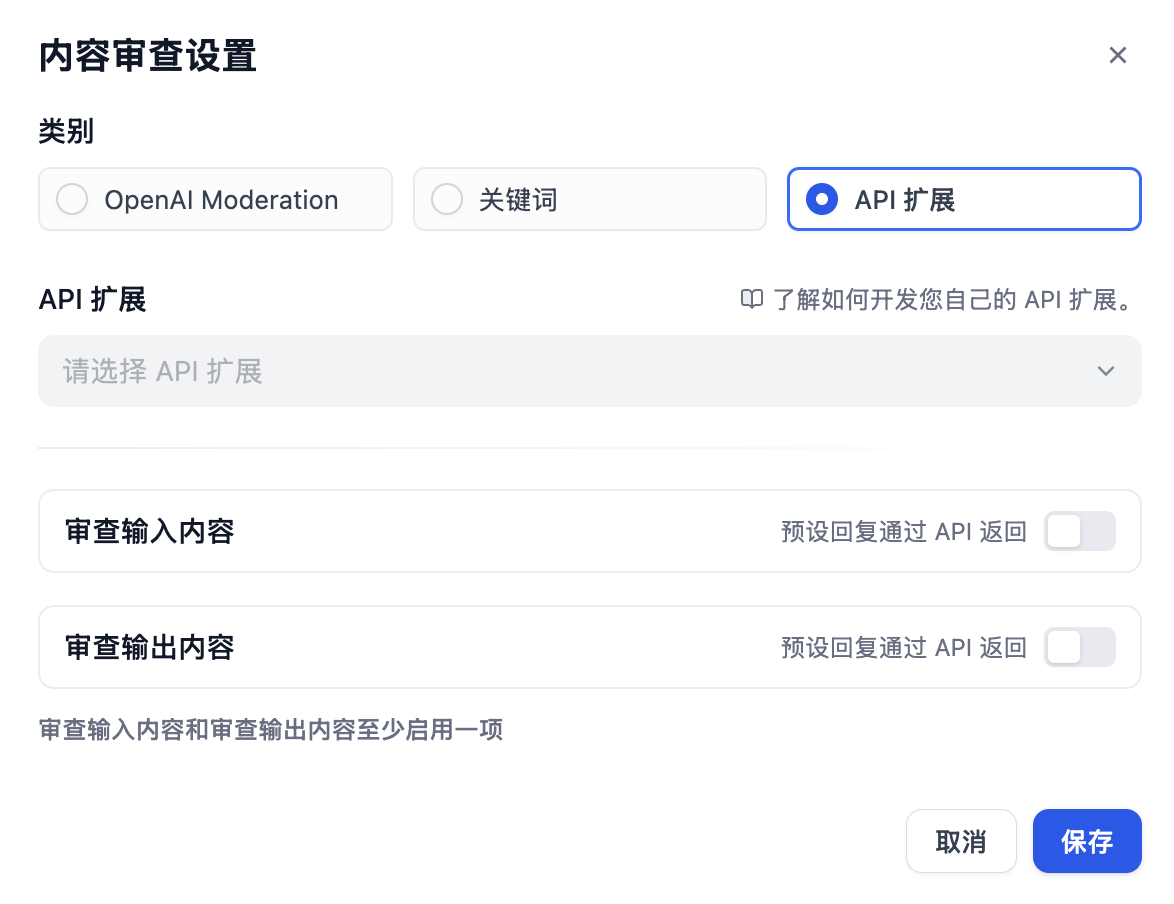Screen dimensions: 1174x904
Task: Click the close X icon on the dialog
Action: pos(1117,55)
